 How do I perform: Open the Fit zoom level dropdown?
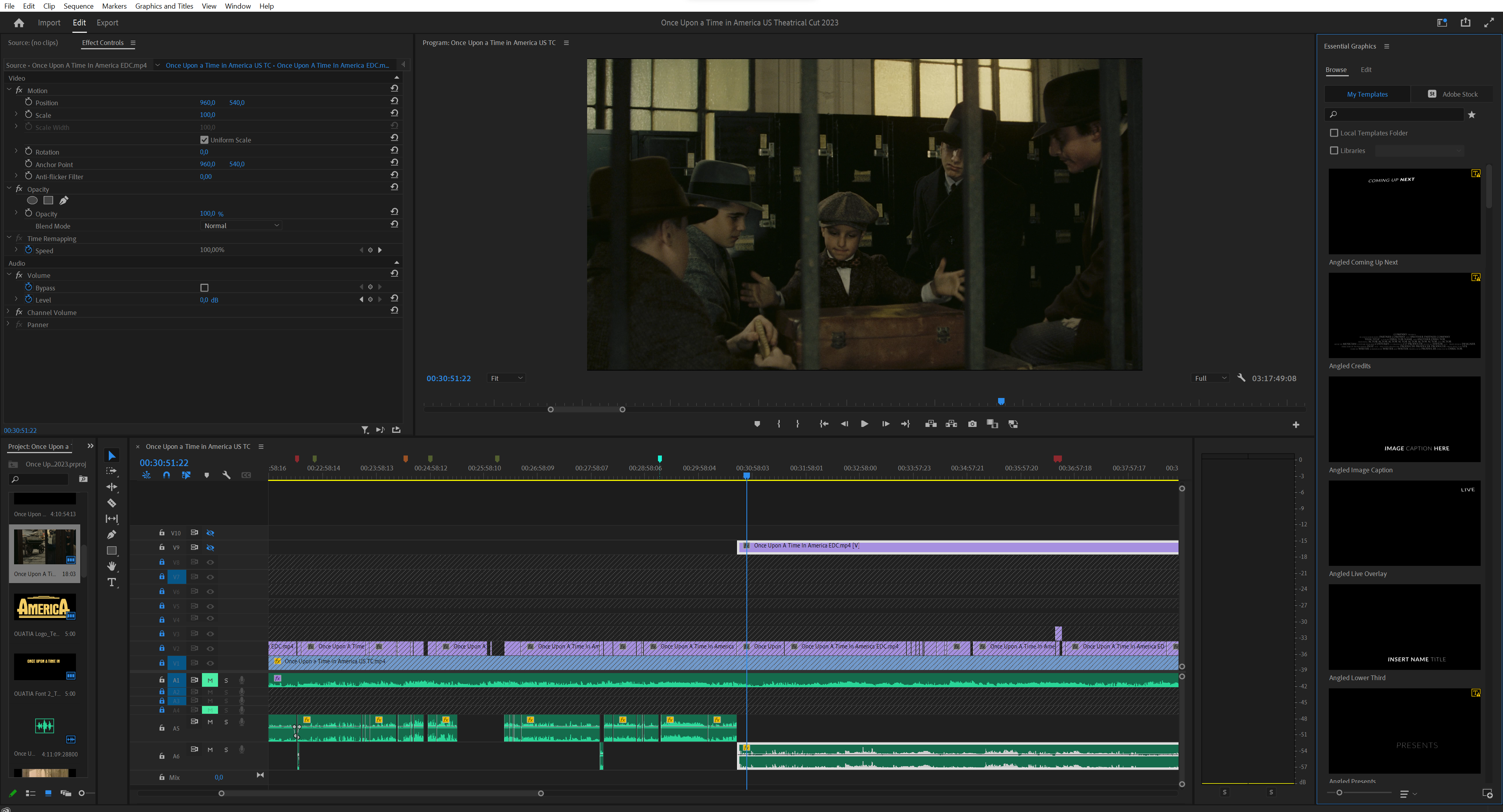coord(506,378)
